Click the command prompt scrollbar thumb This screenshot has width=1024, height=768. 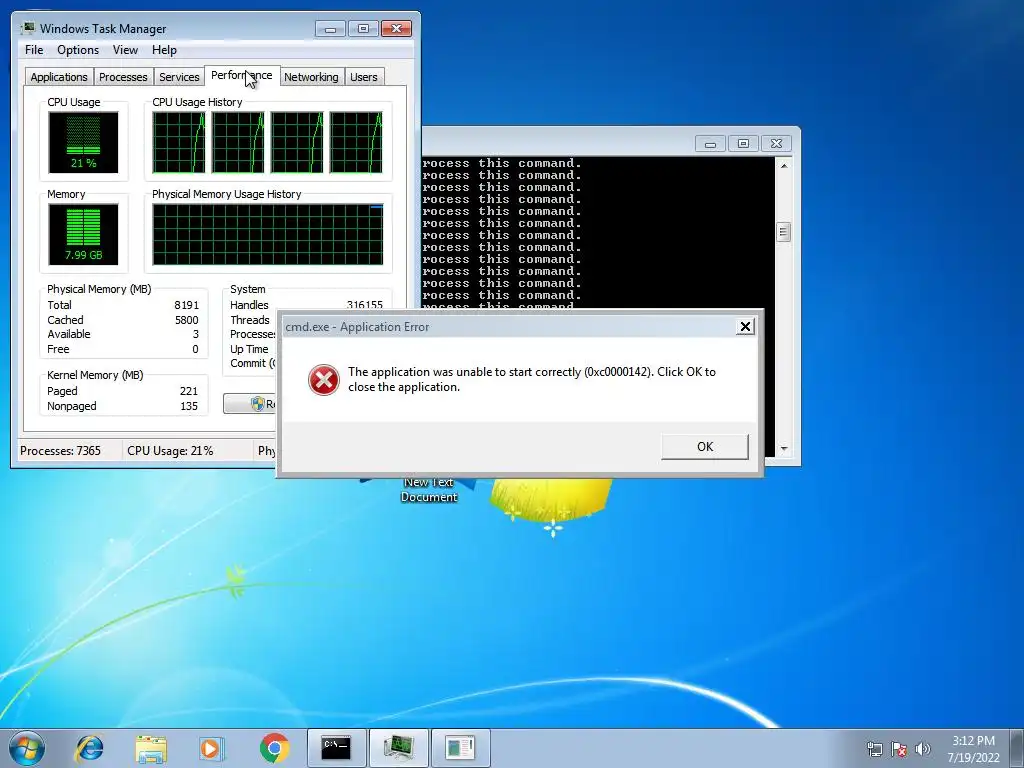point(784,232)
